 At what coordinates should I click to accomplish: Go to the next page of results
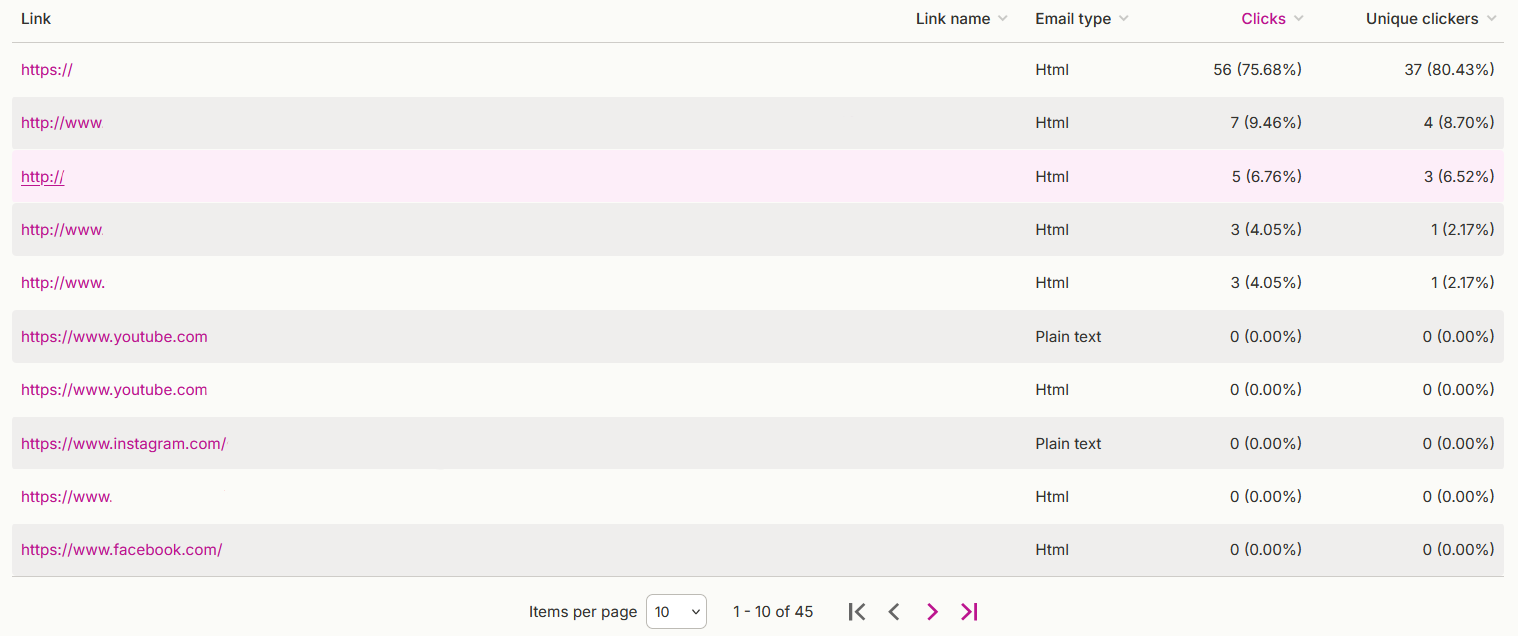[932, 612]
